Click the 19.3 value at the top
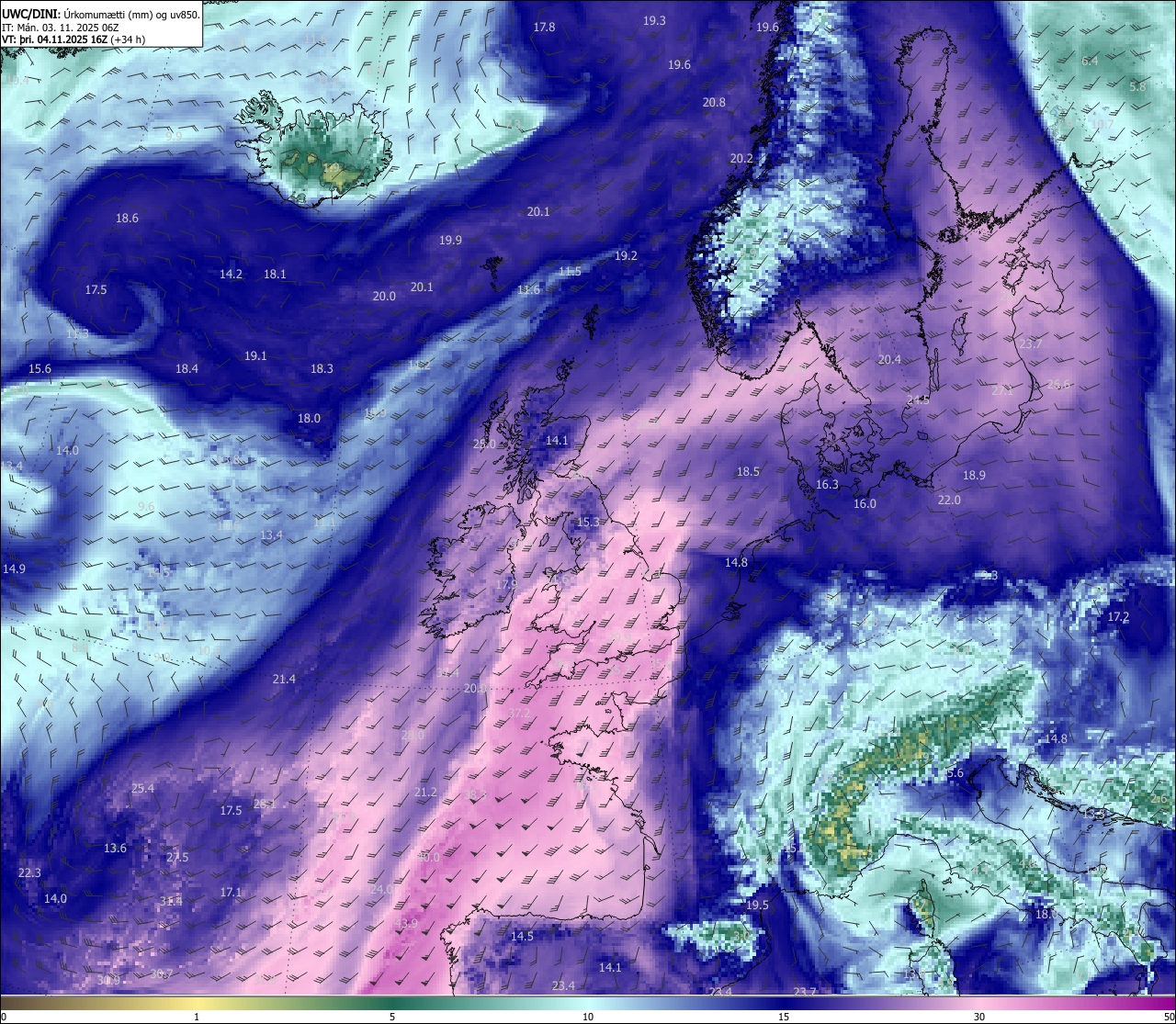 (x=654, y=21)
